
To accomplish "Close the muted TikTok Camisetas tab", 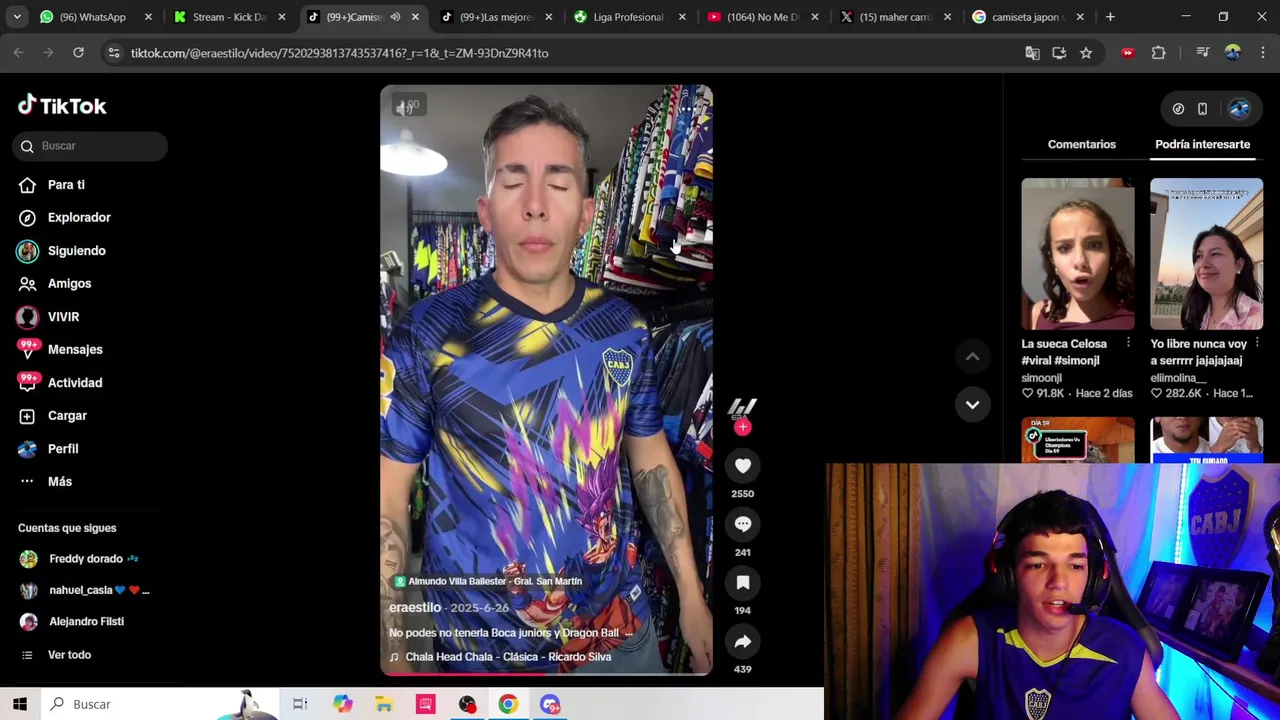I will [415, 17].
